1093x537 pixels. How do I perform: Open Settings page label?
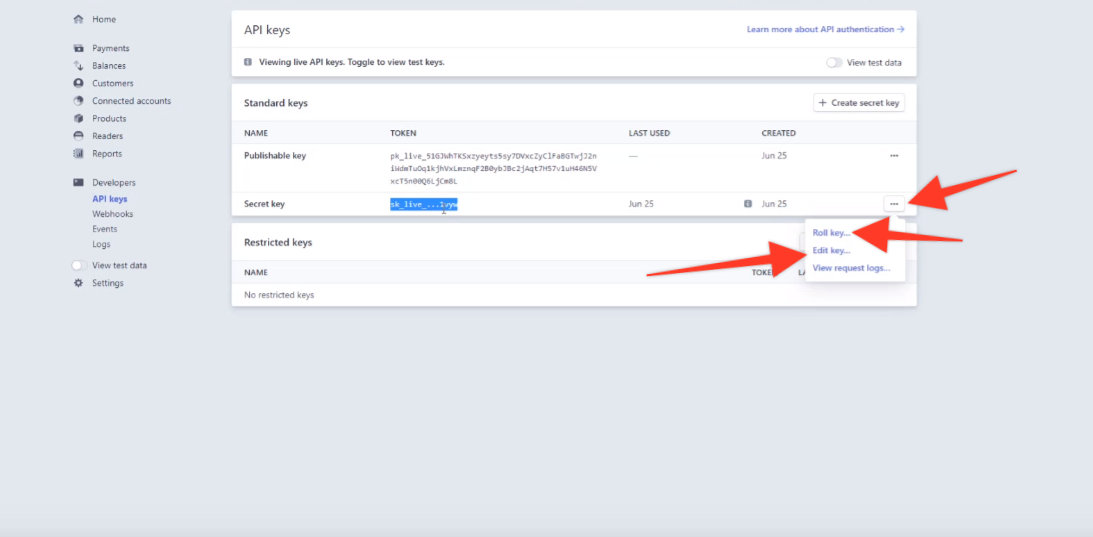pyautogui.click(x=108, y=283)
